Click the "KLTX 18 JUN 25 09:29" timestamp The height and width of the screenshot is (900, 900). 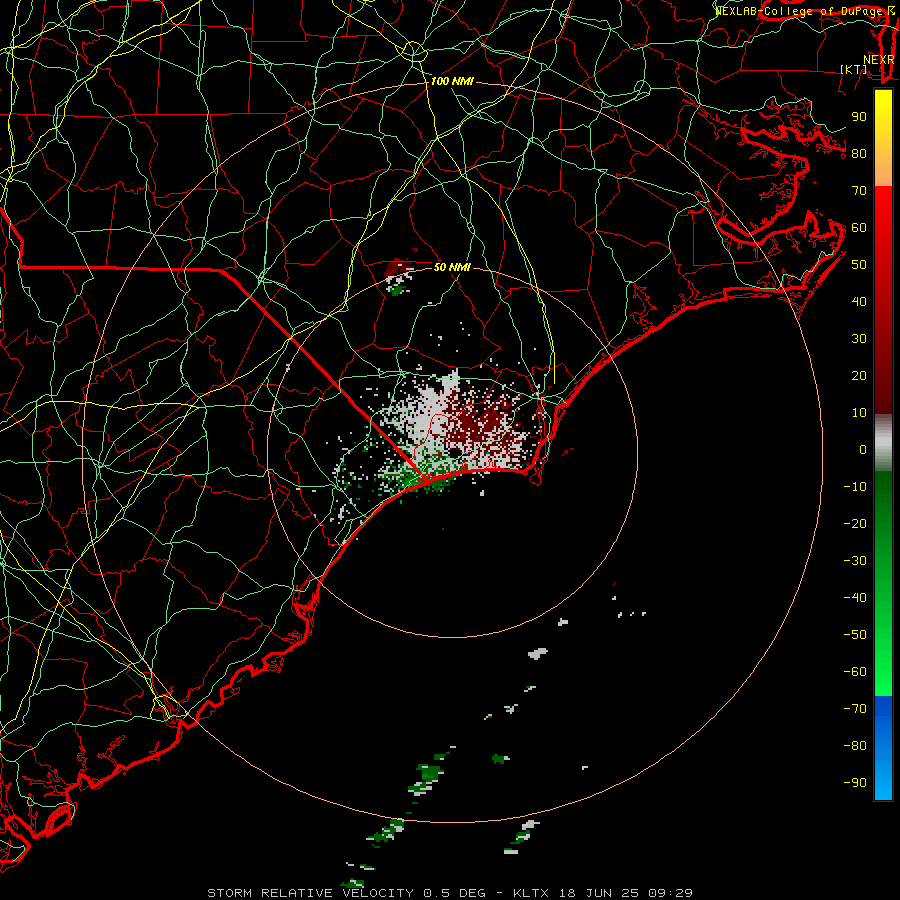[603, 893]
